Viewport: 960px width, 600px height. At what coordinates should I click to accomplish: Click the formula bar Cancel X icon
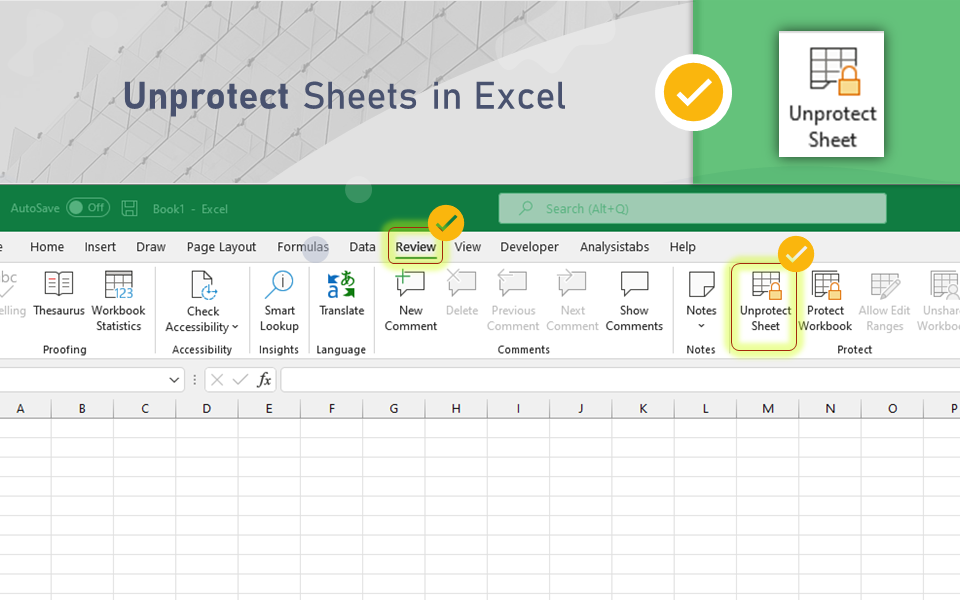pos(217,380)
